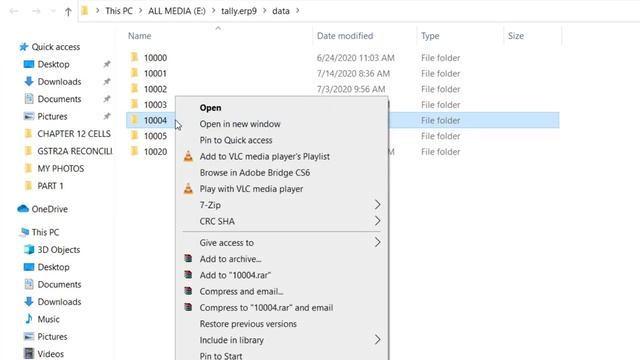The height and width of the screenshot is (360, 640).
Task: Open the recent locations dropdown arrow
Action: tap(53, 11)
